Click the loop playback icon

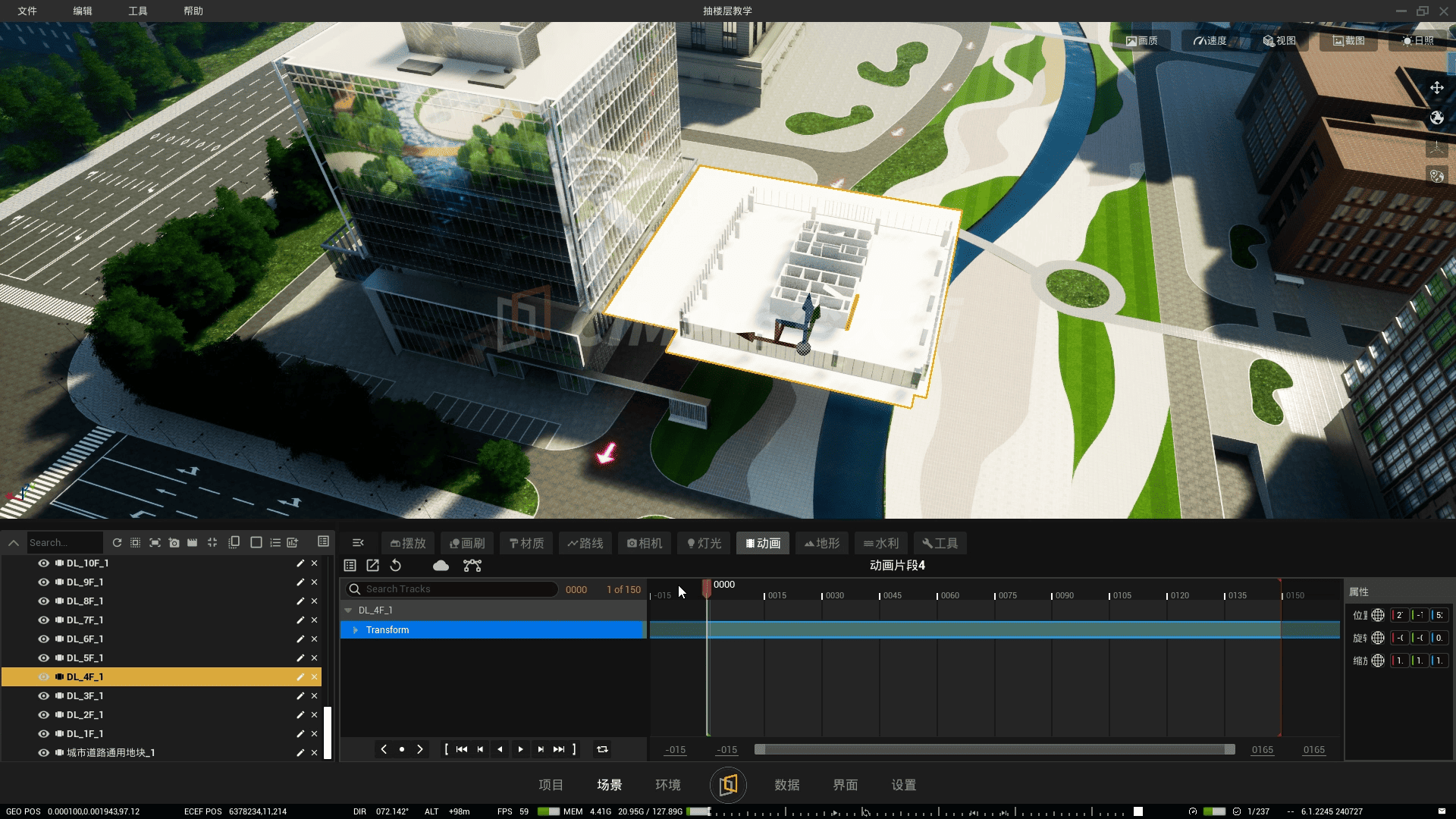tap(602, 749)
